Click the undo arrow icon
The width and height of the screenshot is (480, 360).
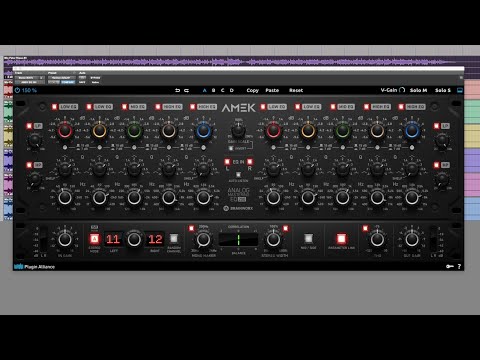(x=177, y=90)
